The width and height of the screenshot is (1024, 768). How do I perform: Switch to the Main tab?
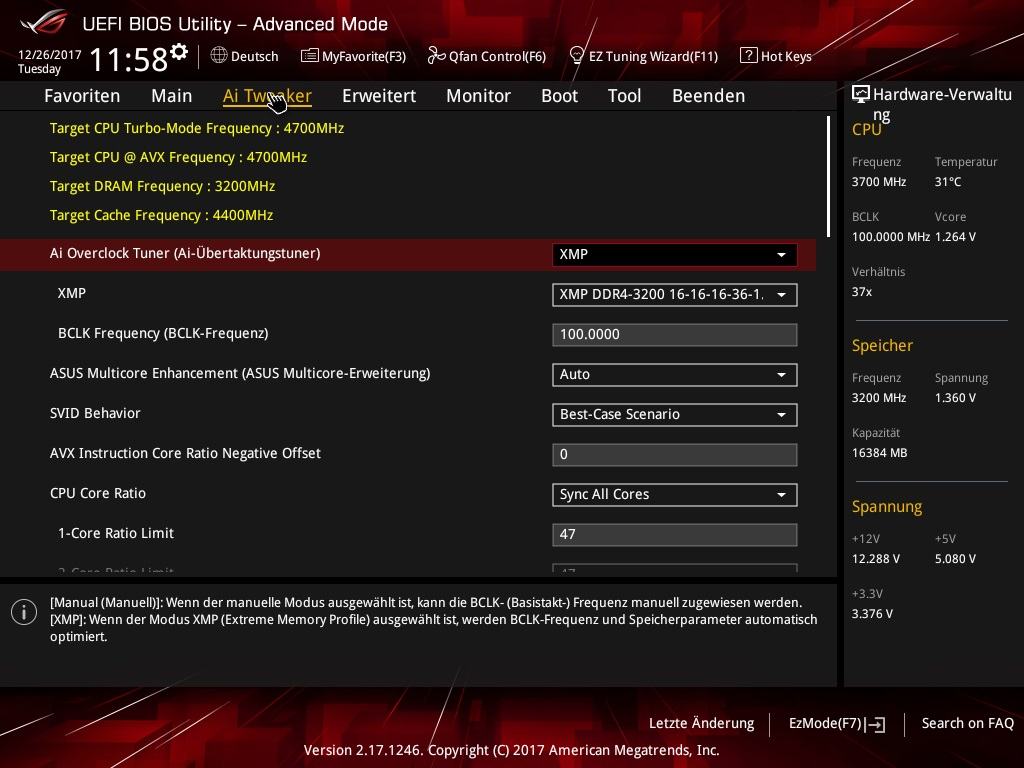click(172, 96)
